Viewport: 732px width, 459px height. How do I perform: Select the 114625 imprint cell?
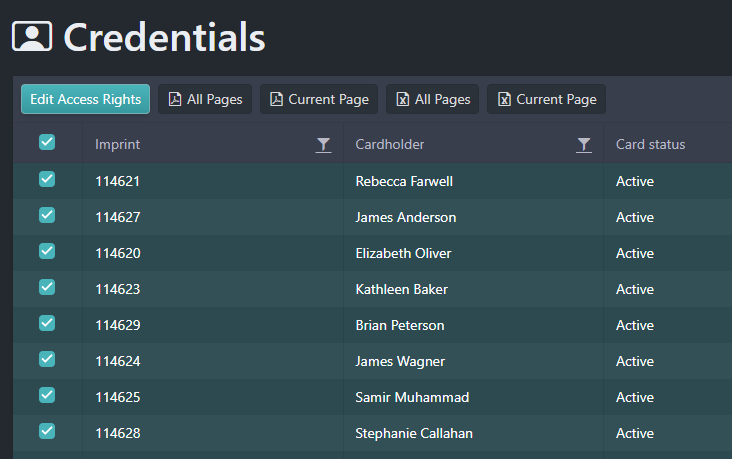tap(213, 397)
